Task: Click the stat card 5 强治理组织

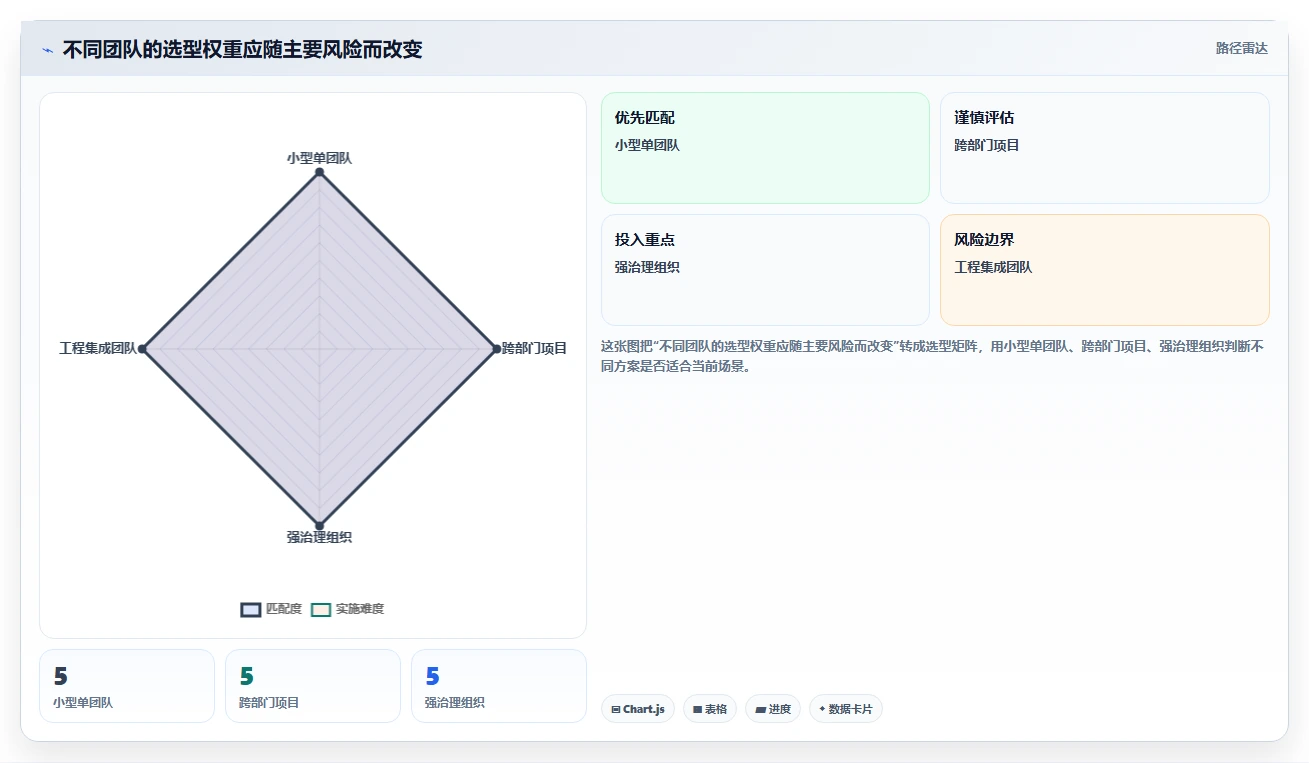Action: click(x=499, y=686)
